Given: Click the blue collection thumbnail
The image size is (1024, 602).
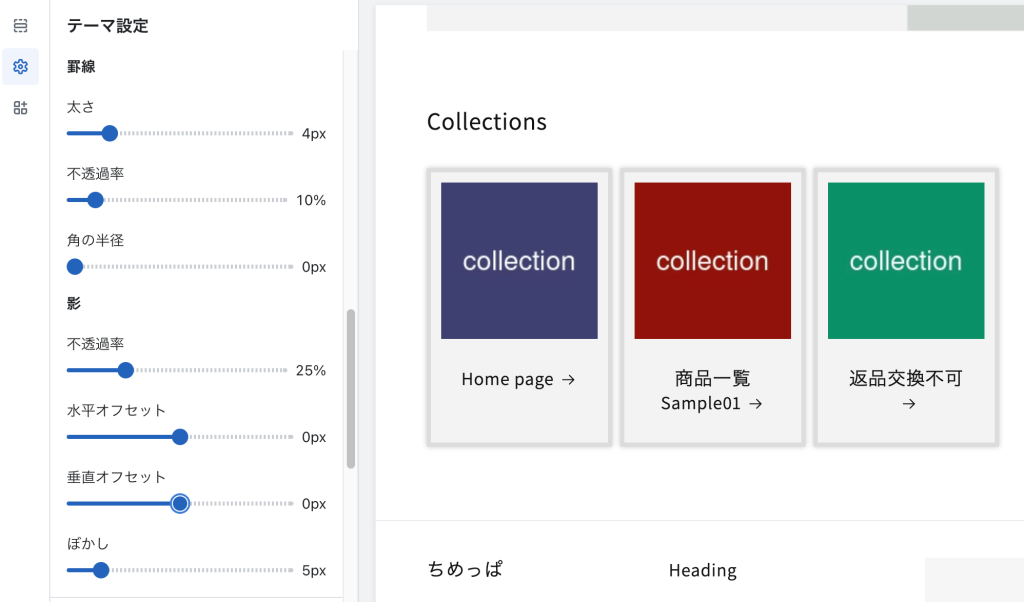Looking at the screenshot, I should [x=519, y=260].
